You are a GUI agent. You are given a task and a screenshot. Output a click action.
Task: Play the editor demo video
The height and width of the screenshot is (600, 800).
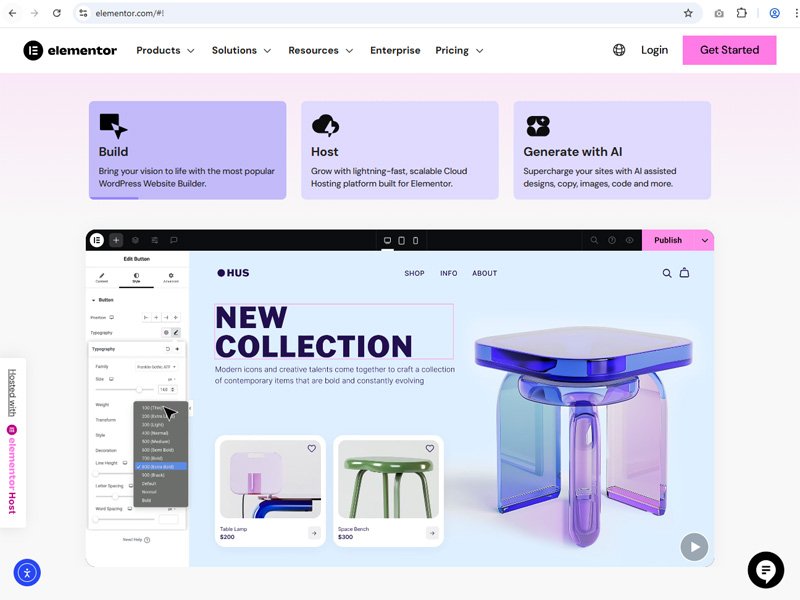[694, 547]
